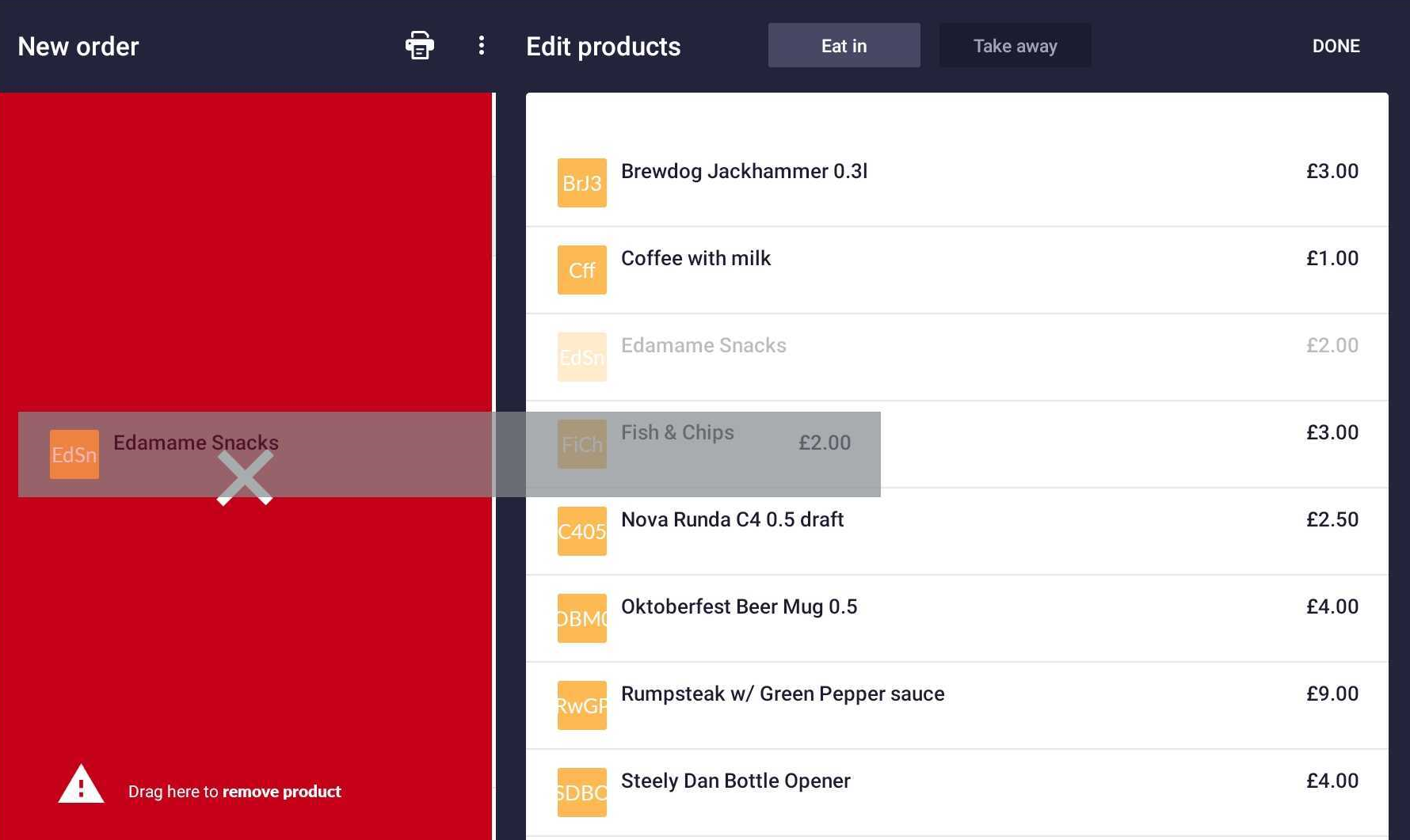Click the New order title
The image size is (1410, 840).
tap(78, 47)
